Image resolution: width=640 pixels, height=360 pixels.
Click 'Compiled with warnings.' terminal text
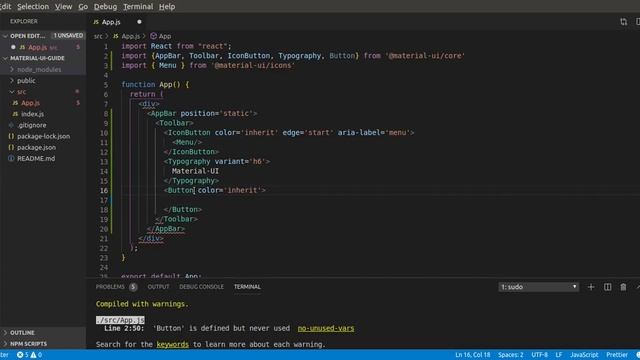pos(142,304)
